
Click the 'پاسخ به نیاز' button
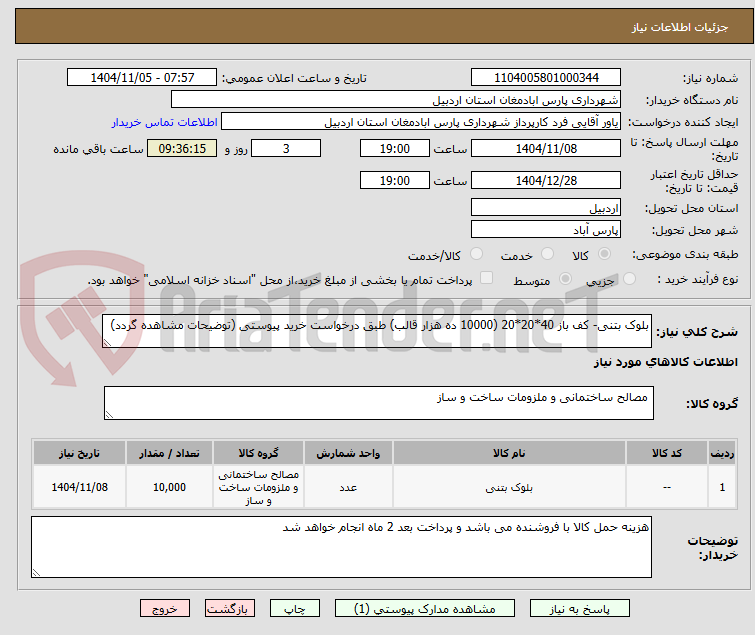pos(579,609)
